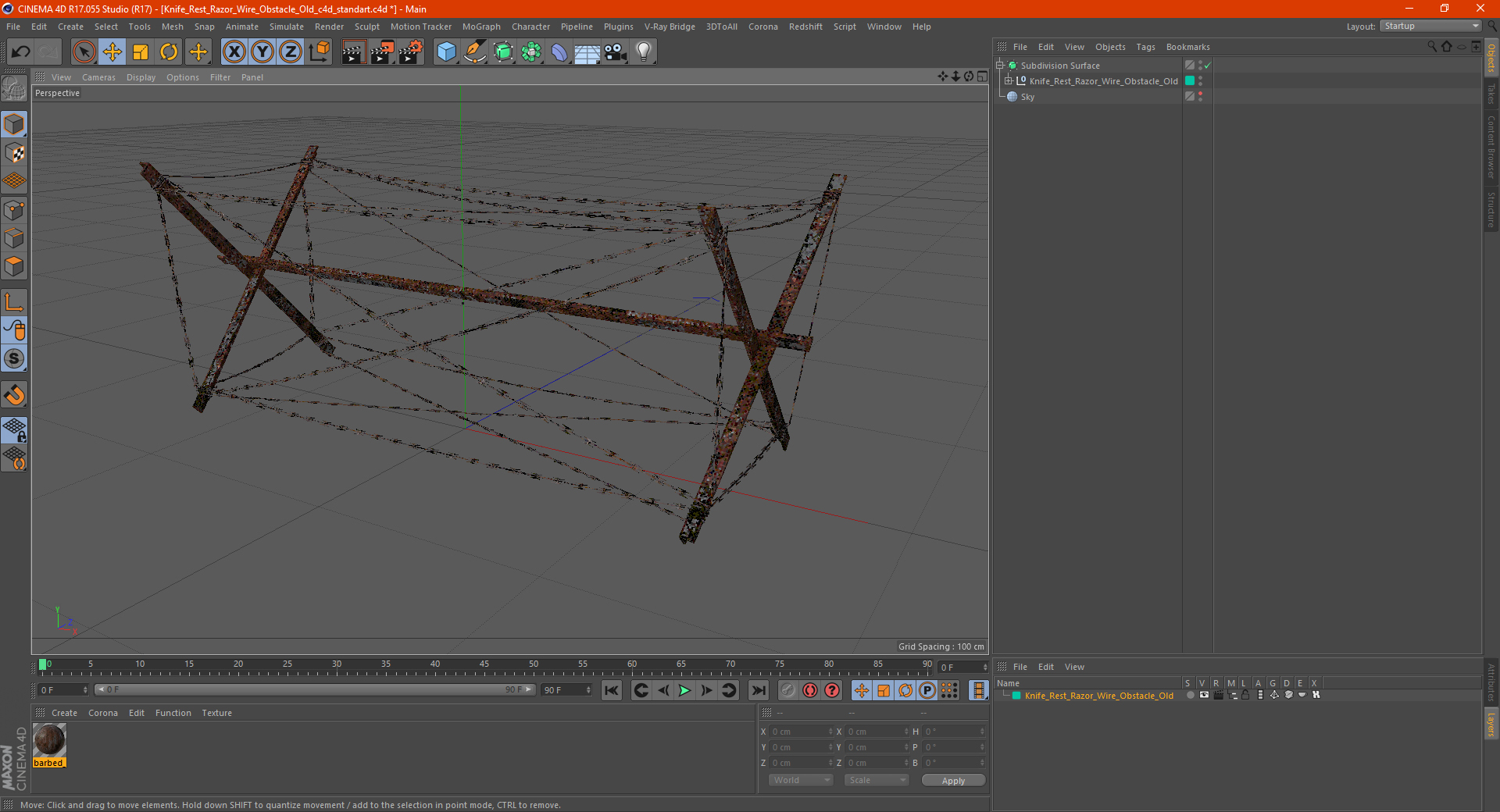1500x812 pixels.
Task: Click the teal layer swatch in objects
Action: coord(1190,80)
